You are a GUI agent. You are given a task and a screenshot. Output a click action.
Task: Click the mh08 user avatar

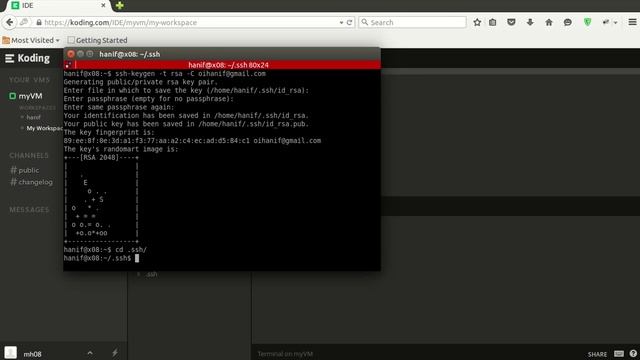click(x=11, y=353)
